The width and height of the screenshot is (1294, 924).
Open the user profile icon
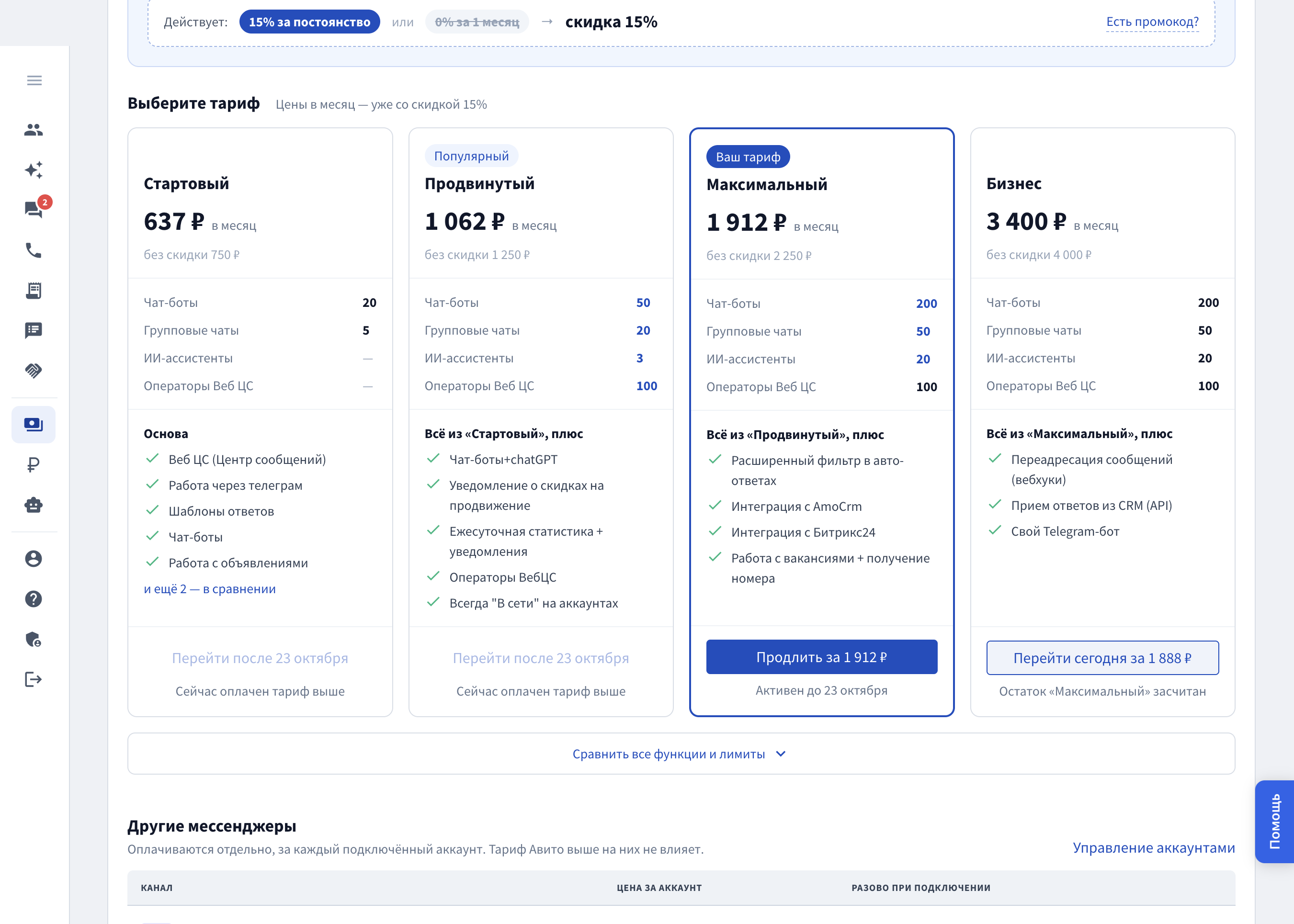[34, 559]
